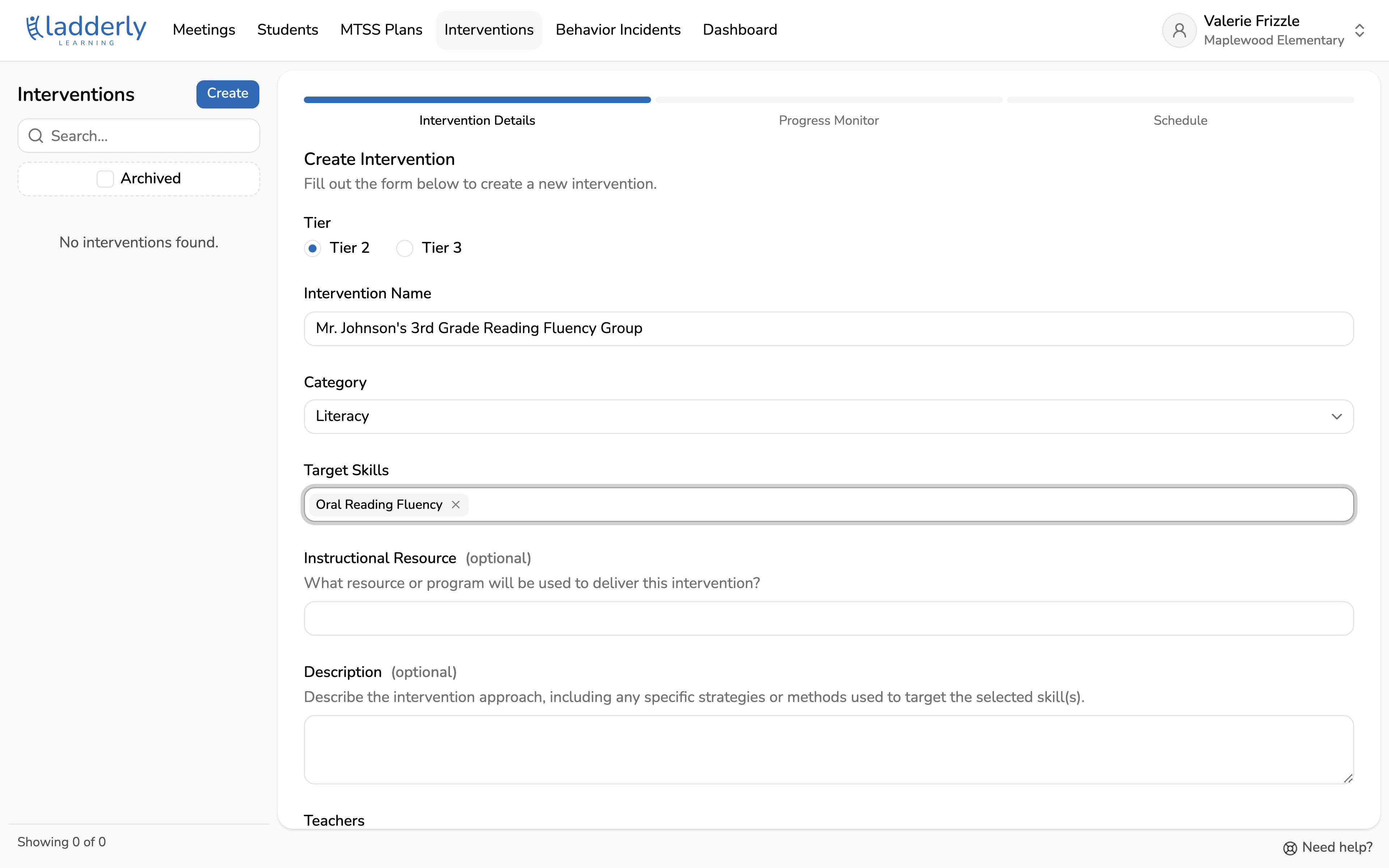Open the Meetings nav item
This screenshot has width=1389, height=868.
[x=204, y=30]
